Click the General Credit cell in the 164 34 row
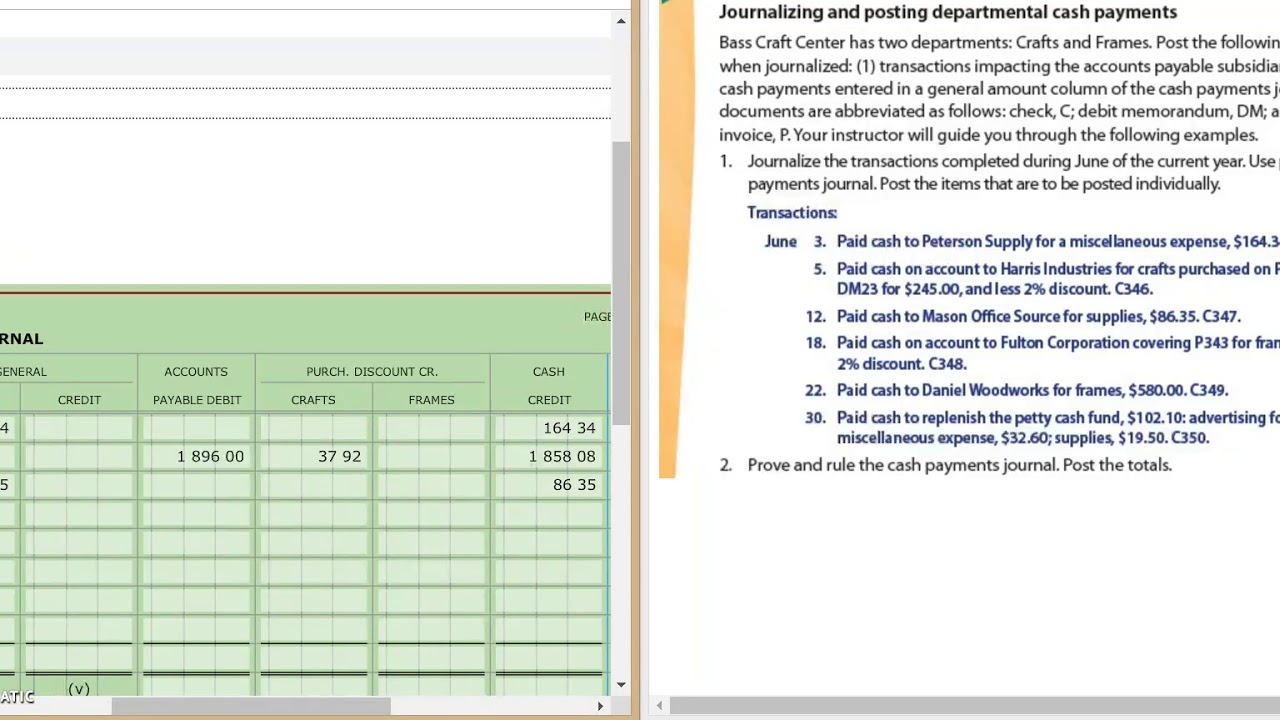Screen dimensions: 1280x720 pyautogui.click(x=79, y=428)
